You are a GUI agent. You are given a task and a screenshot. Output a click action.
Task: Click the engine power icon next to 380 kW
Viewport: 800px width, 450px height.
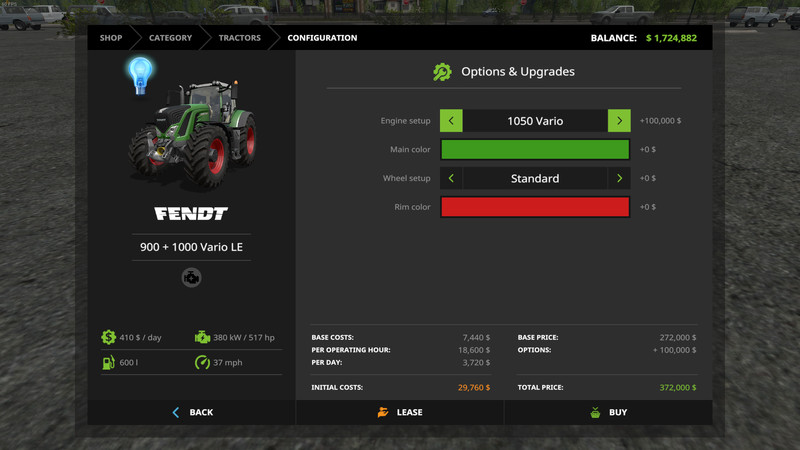click(x=202, y=338)
